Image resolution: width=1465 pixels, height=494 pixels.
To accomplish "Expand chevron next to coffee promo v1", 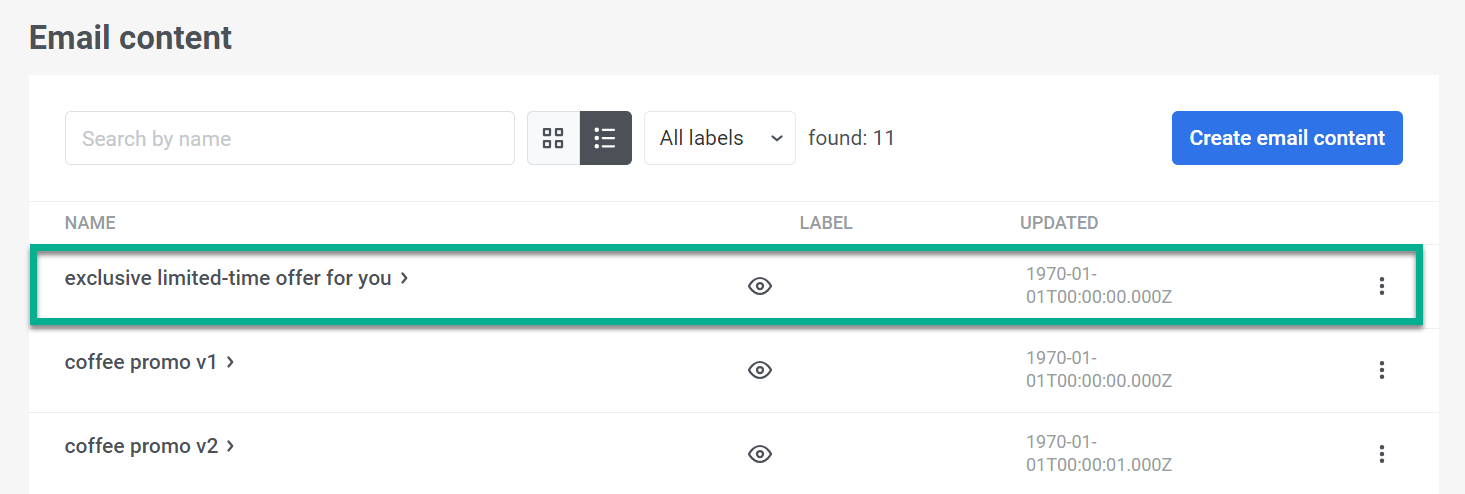I will coord(231,362).
